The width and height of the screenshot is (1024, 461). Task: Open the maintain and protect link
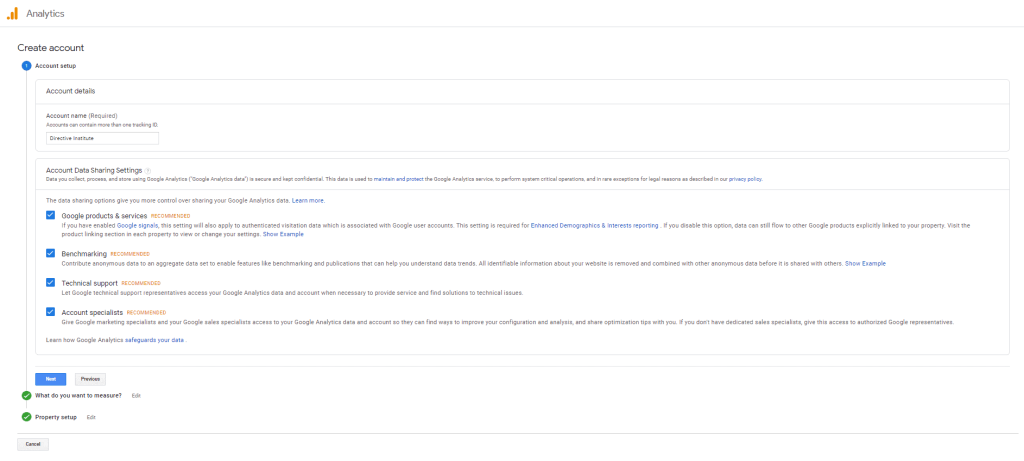398,179
